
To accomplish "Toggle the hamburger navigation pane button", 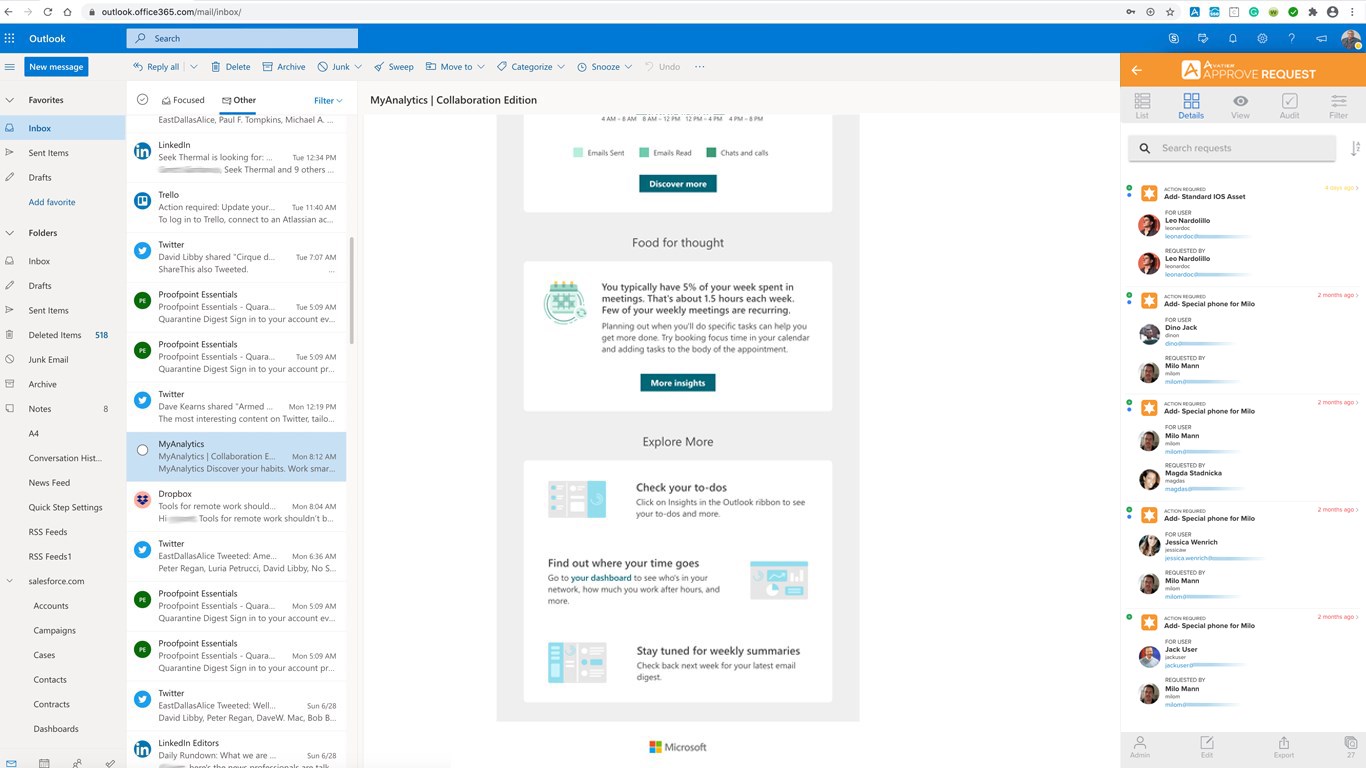I will pos(10,67).
